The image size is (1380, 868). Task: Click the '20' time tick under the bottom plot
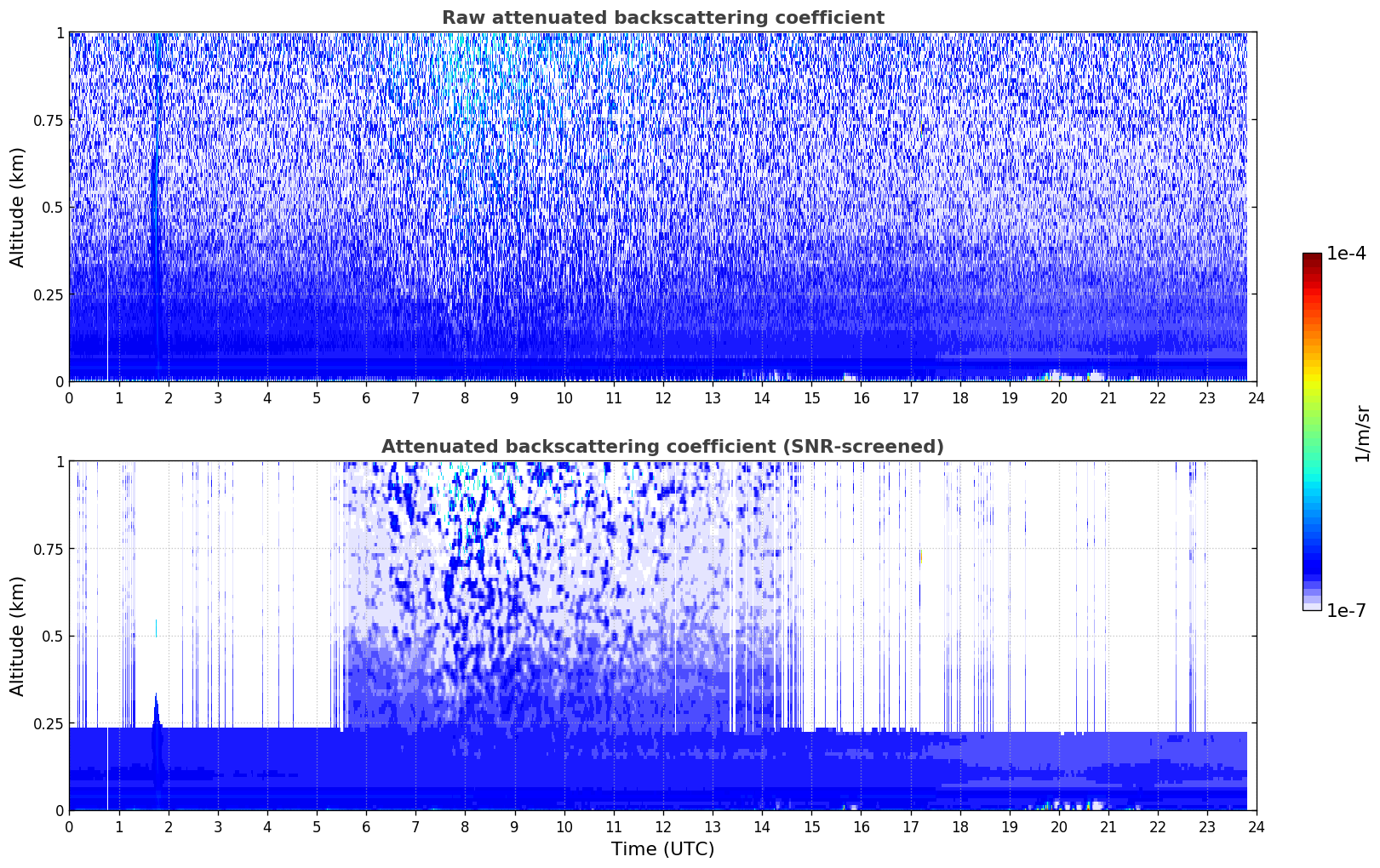point(1058,826)
